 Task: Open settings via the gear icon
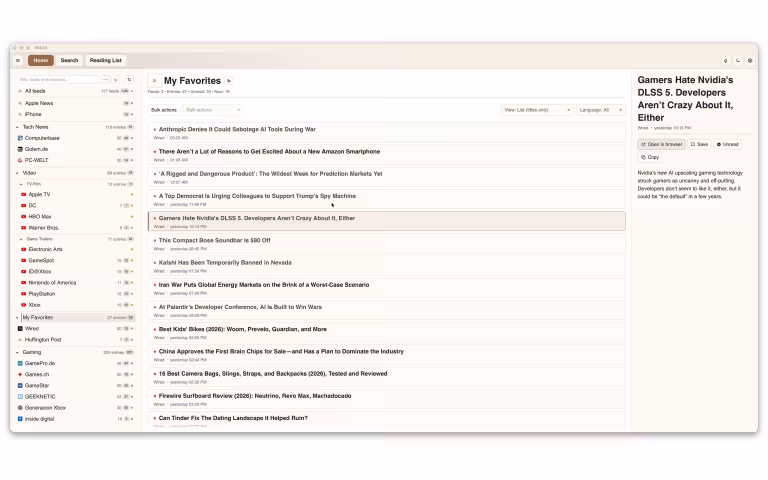pyautogui.click(x=750, y=60)
